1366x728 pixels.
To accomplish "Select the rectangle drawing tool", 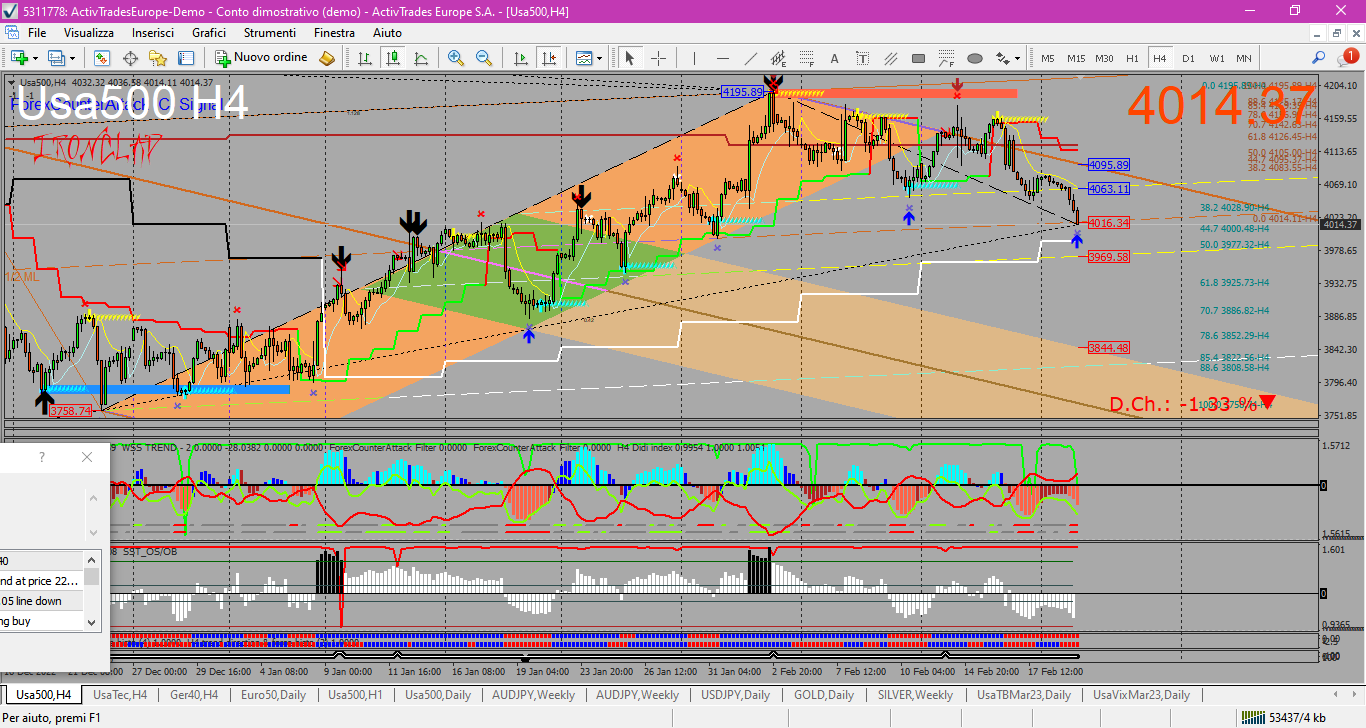I will click(x=918, y=58).
